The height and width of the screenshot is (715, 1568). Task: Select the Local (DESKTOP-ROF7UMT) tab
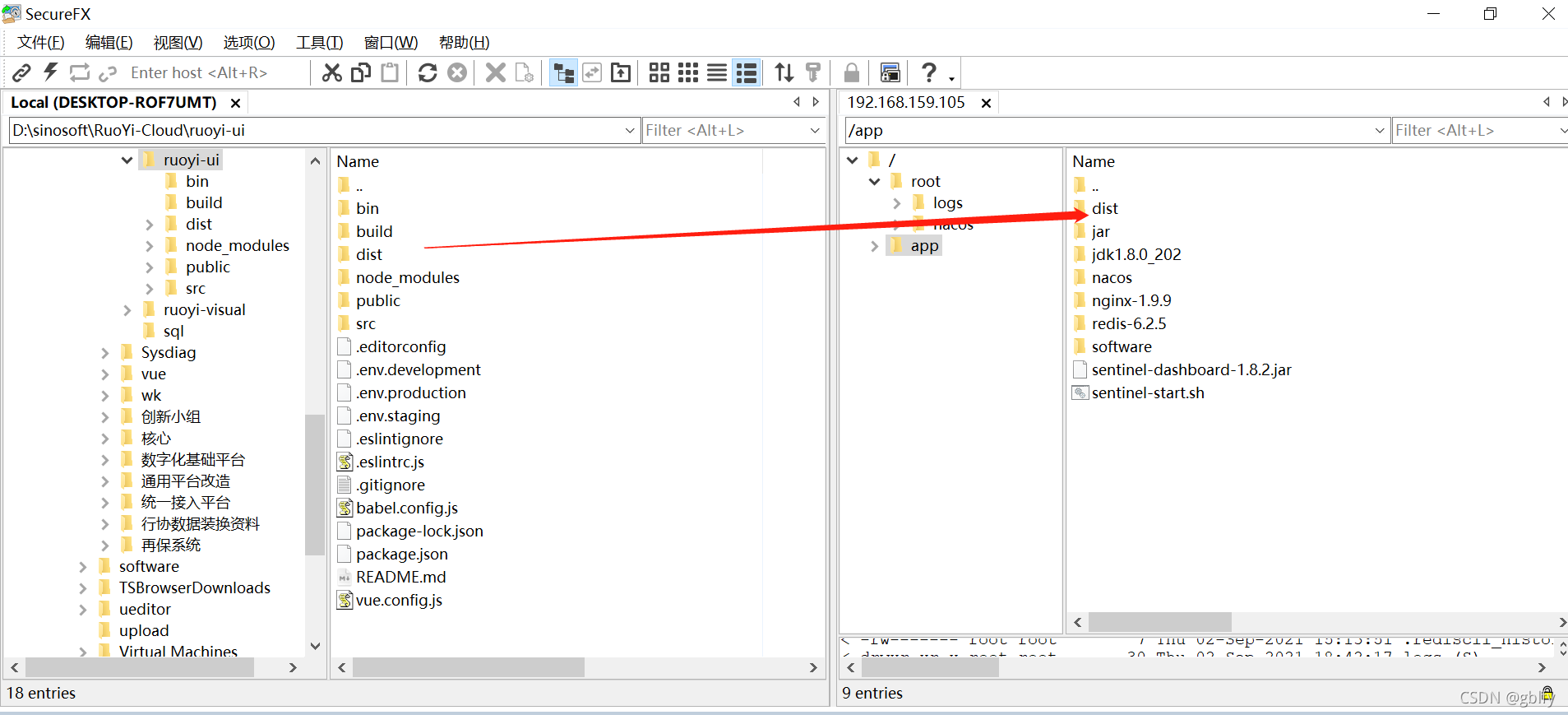point(113,103)
